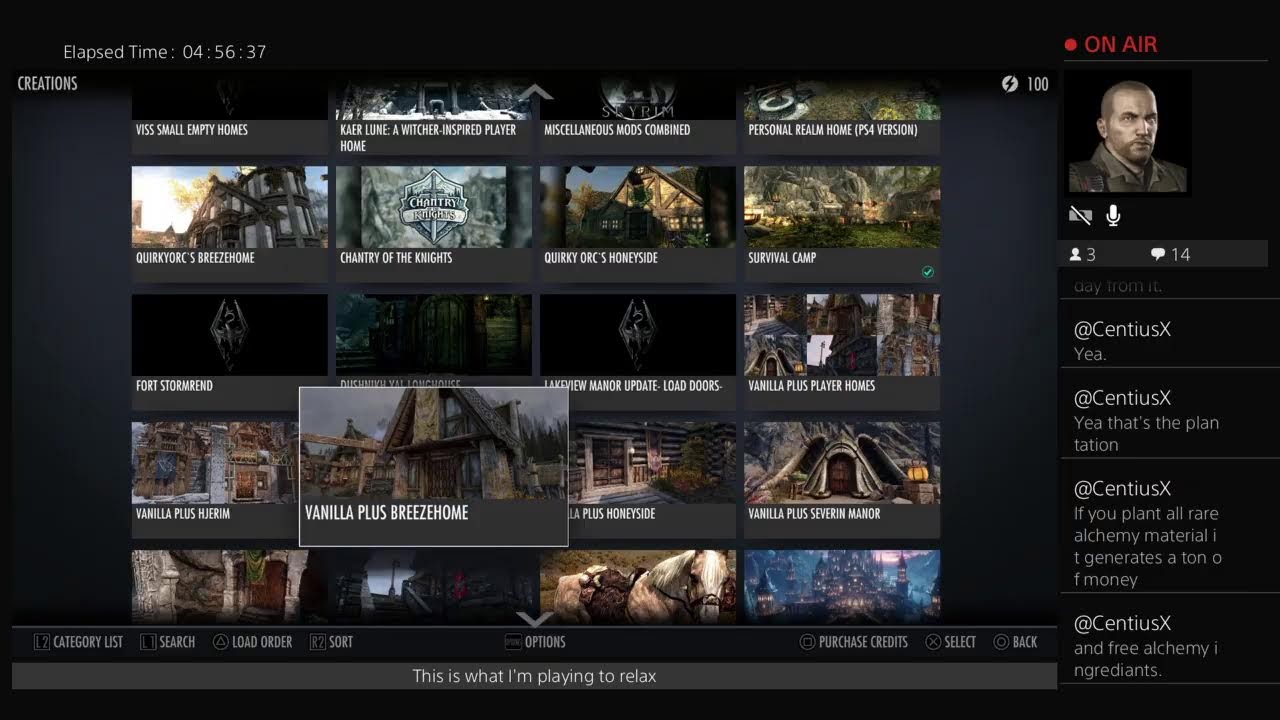Click the cross Select icon
Screen dimensions: 1280x720
point(933,642)
